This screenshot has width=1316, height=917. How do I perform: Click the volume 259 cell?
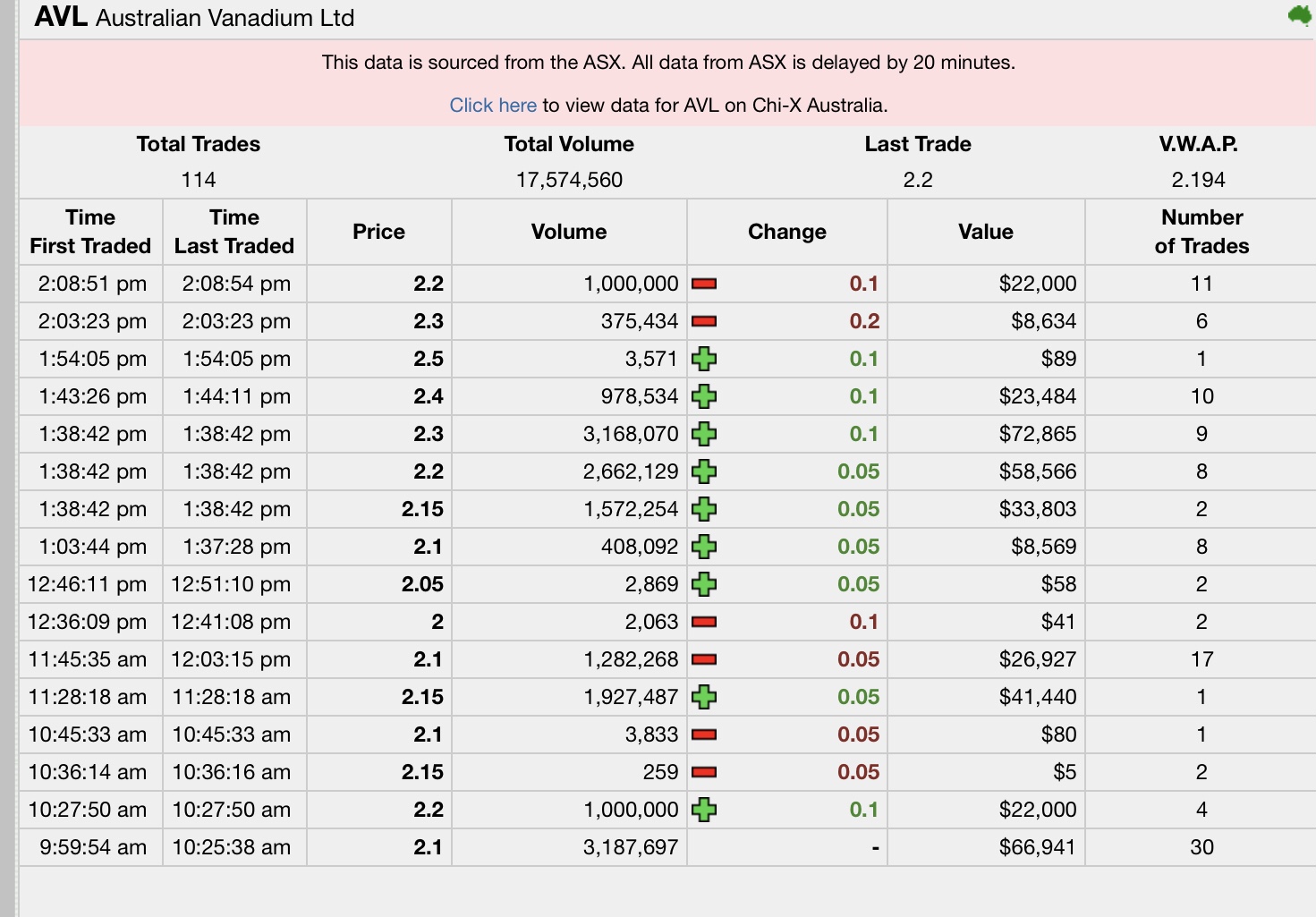click(569, 772)
